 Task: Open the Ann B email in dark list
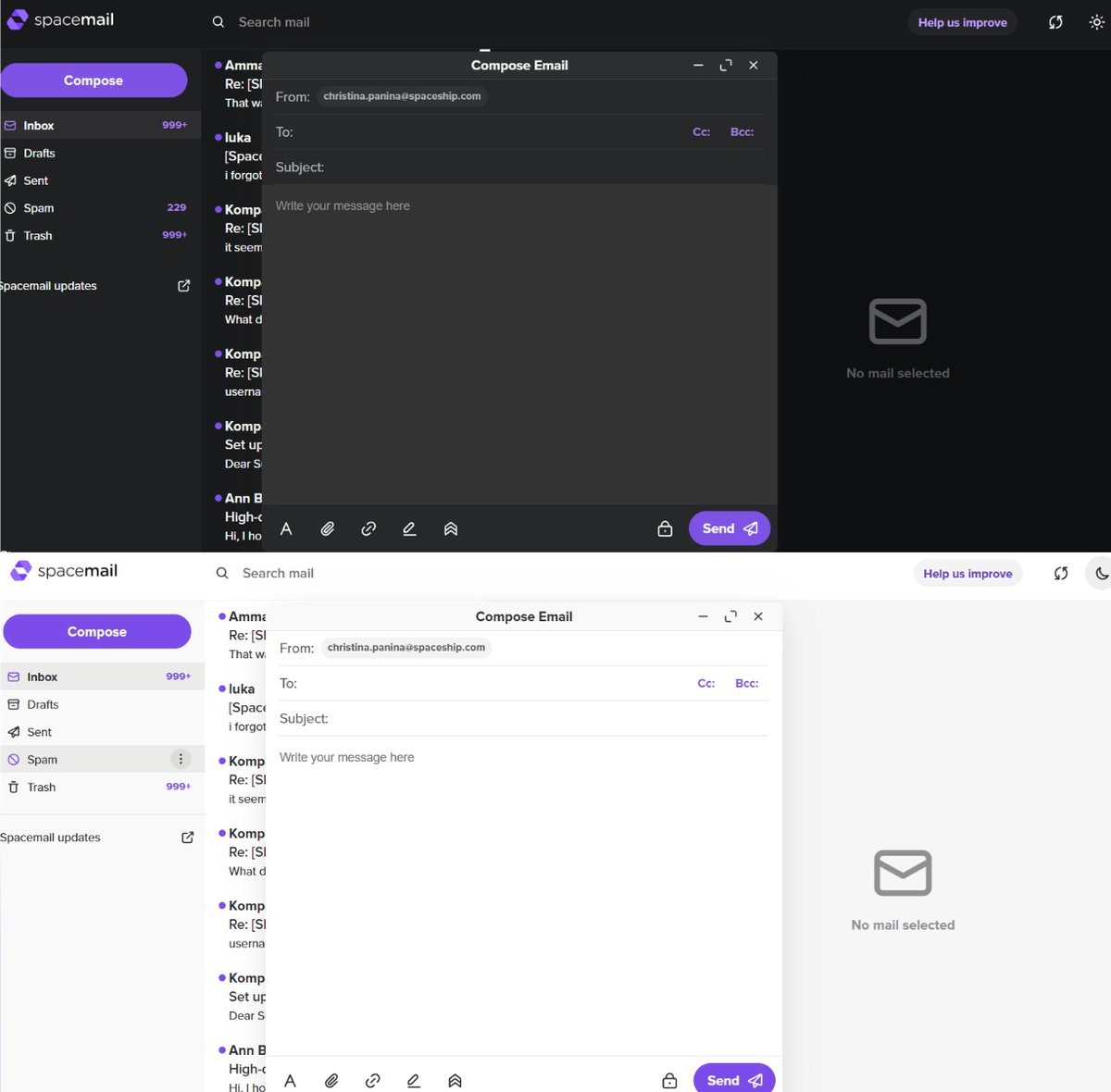click(238, 517)
